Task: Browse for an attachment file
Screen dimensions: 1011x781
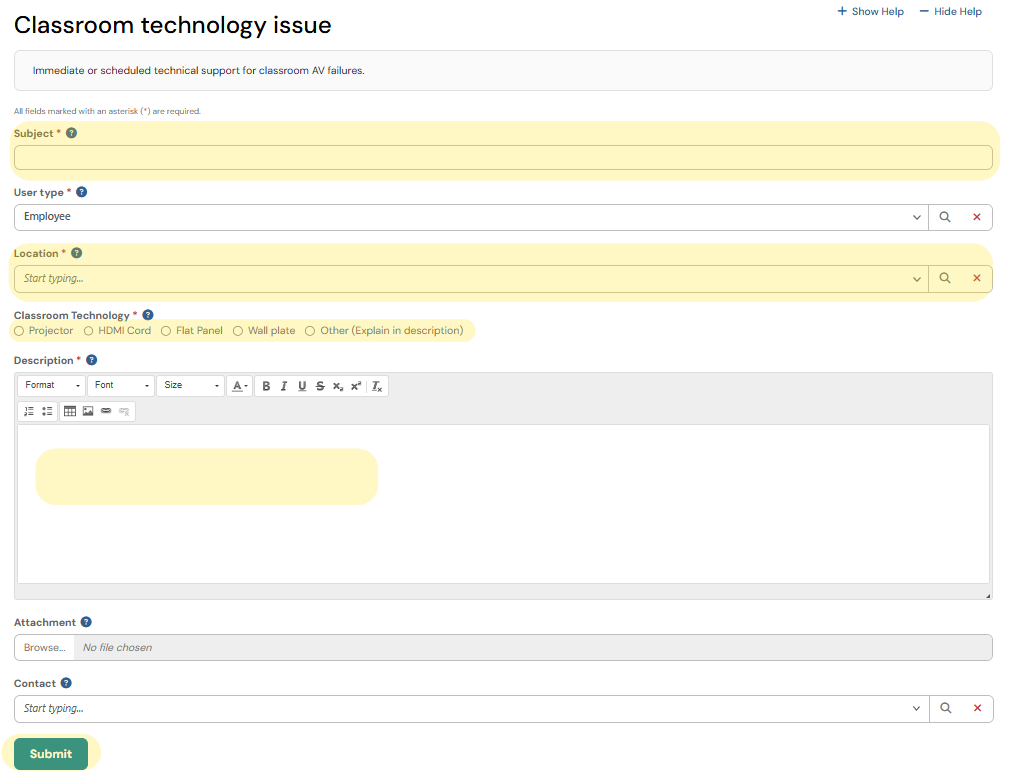Action: pyautogui.click(x=44, y=648)
